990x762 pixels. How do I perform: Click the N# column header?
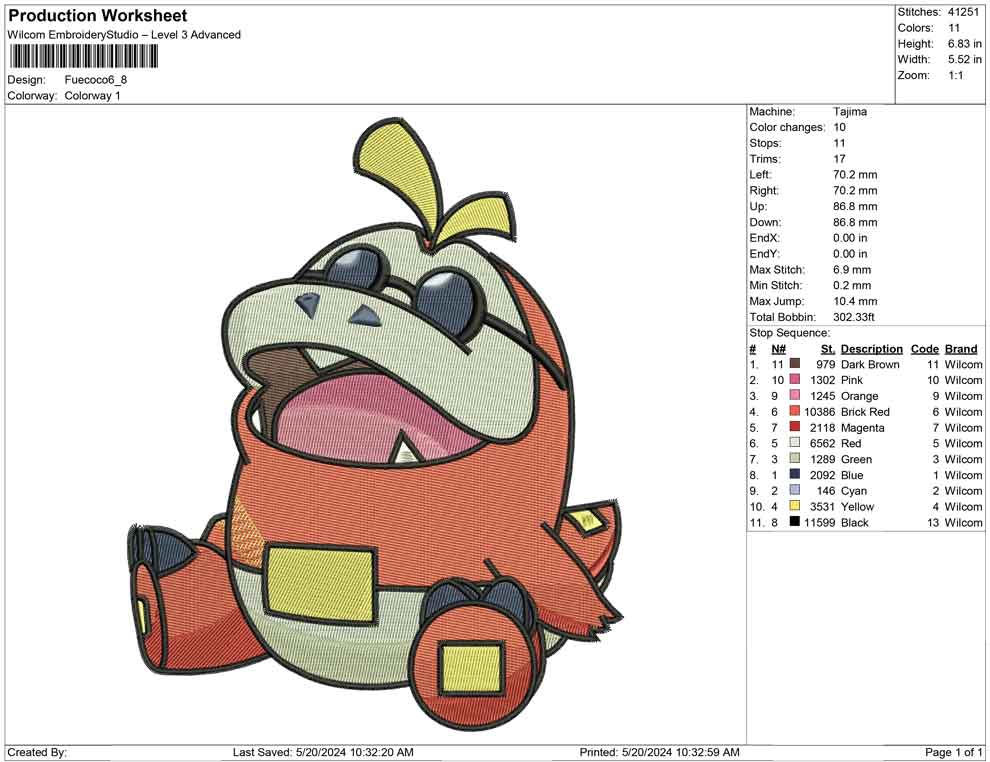(x=778, y=349)
